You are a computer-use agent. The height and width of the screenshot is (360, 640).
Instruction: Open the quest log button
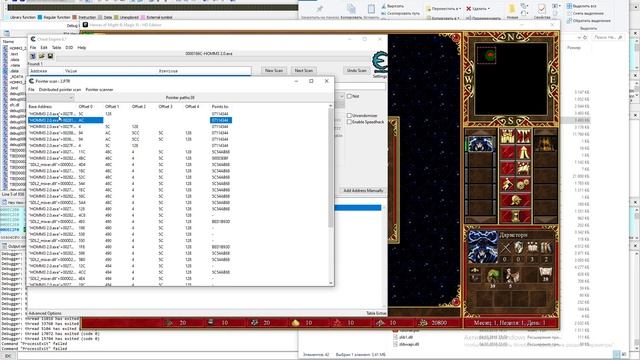(507, 153)
